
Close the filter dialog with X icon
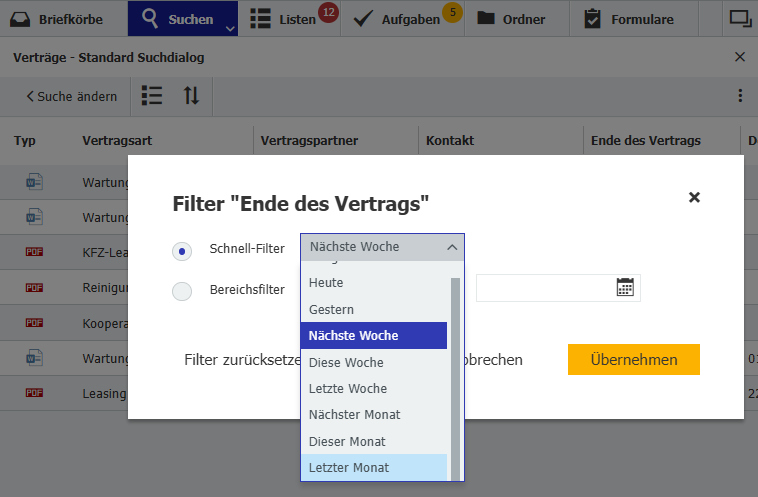click(x=694, y=198)
